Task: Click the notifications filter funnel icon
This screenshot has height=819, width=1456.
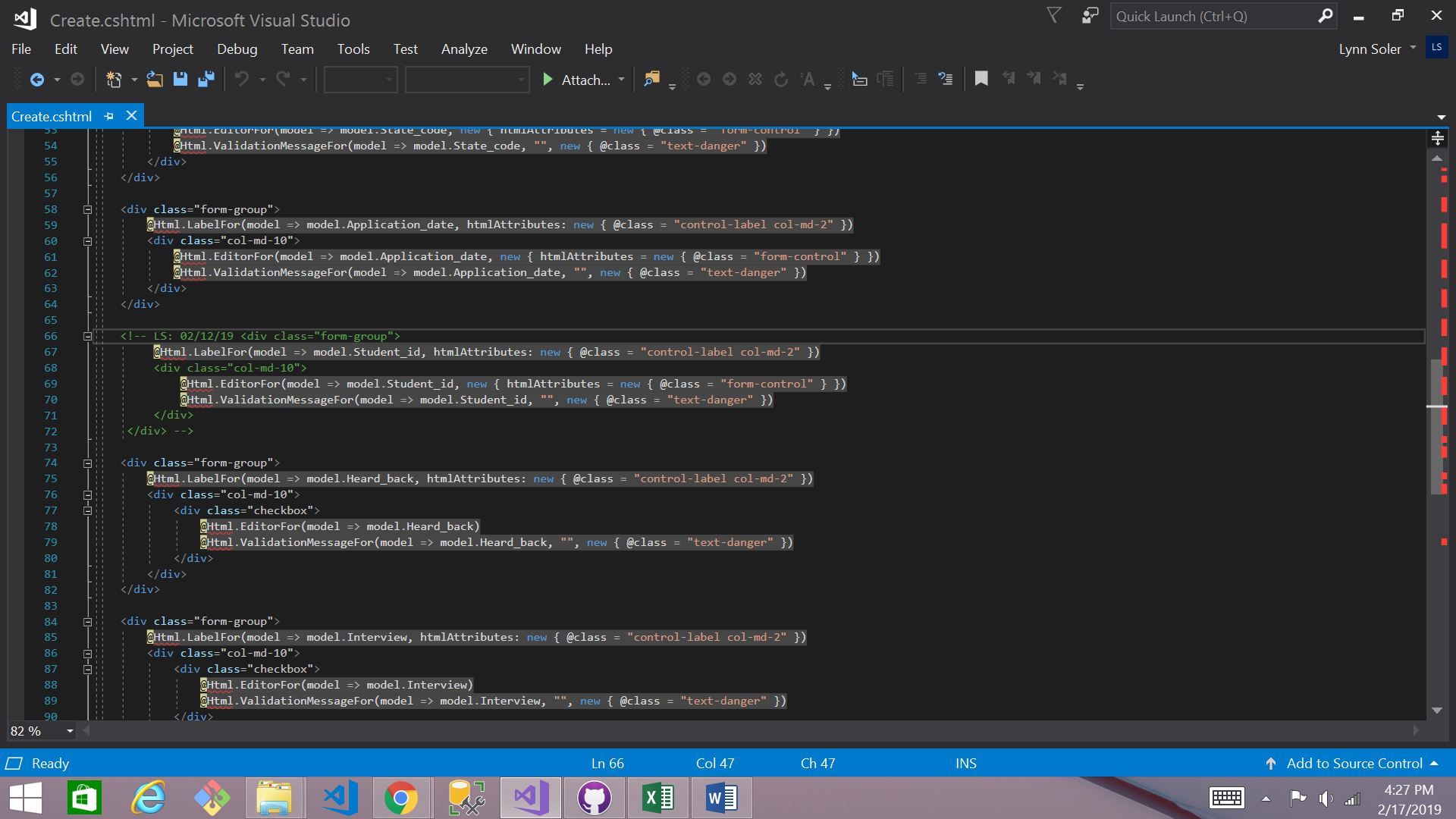Action: [x=1054, y=16]
